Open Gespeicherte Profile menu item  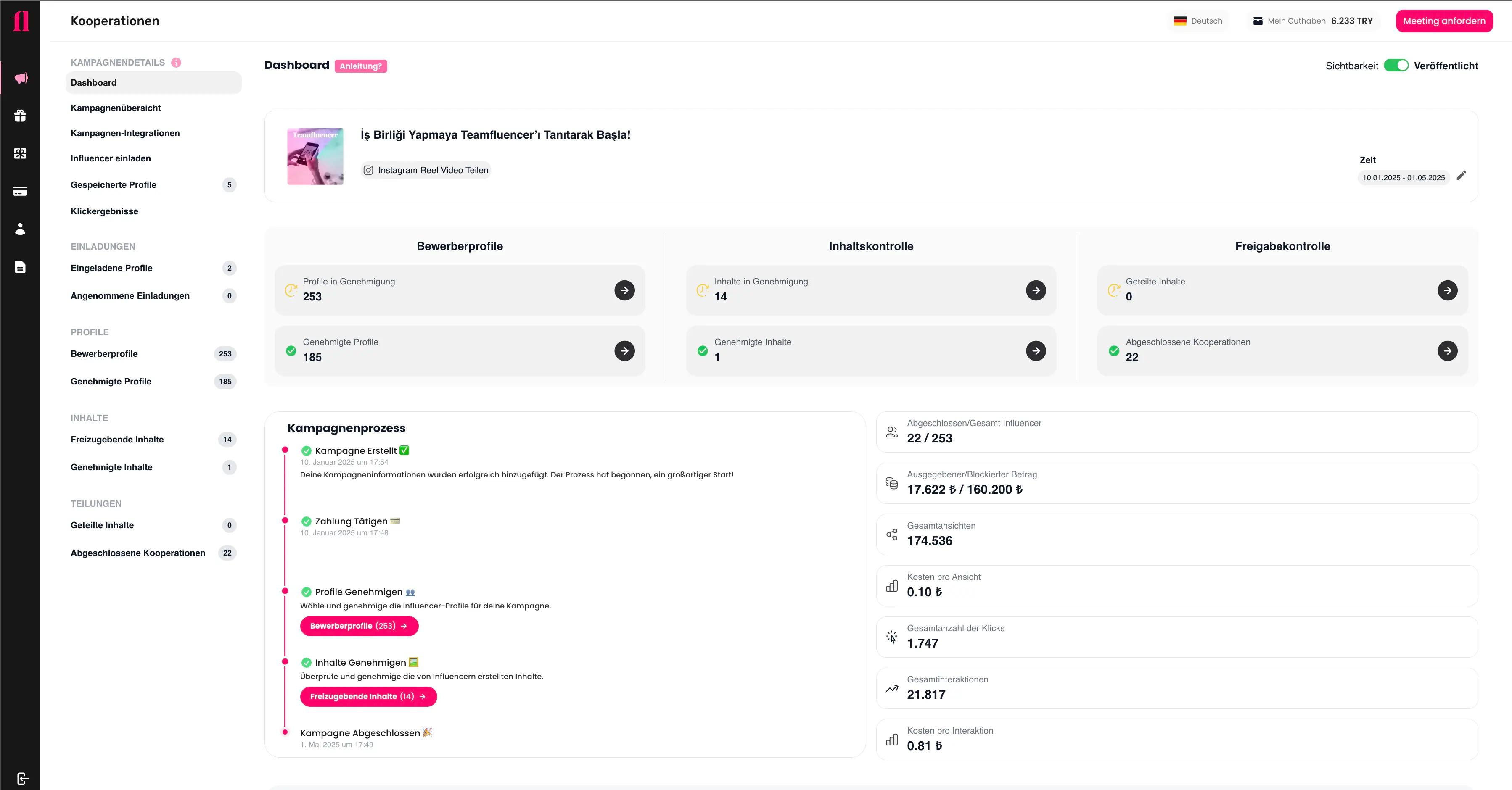154,185
